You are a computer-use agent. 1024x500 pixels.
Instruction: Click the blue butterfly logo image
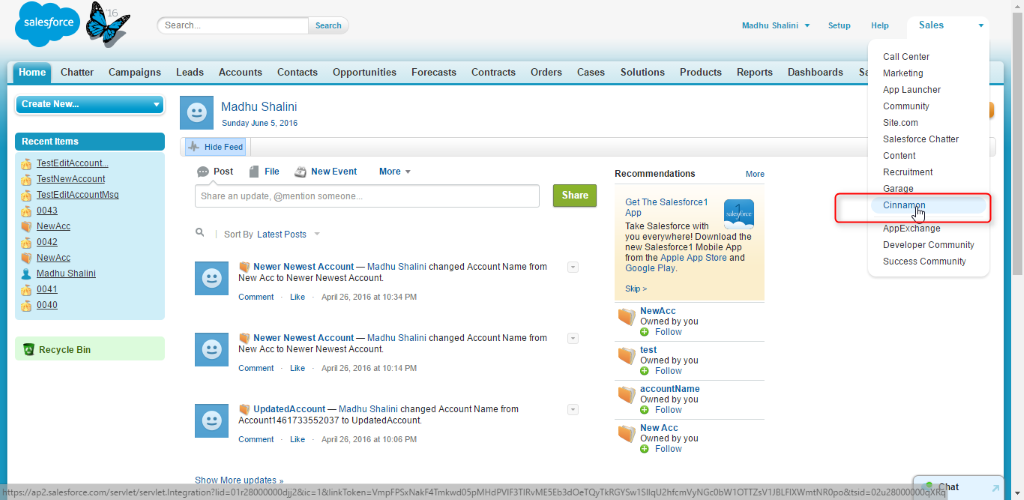click(x=107, y=23)
